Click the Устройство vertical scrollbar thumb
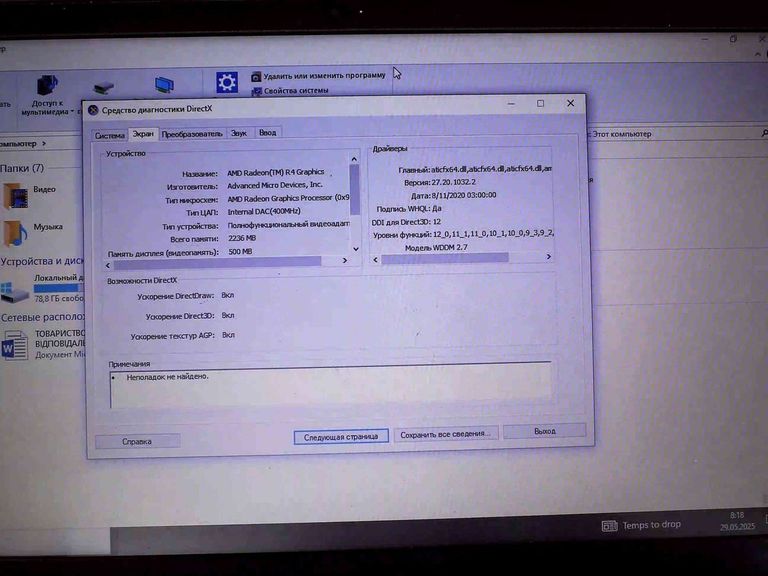 click(x=355, y=189)
